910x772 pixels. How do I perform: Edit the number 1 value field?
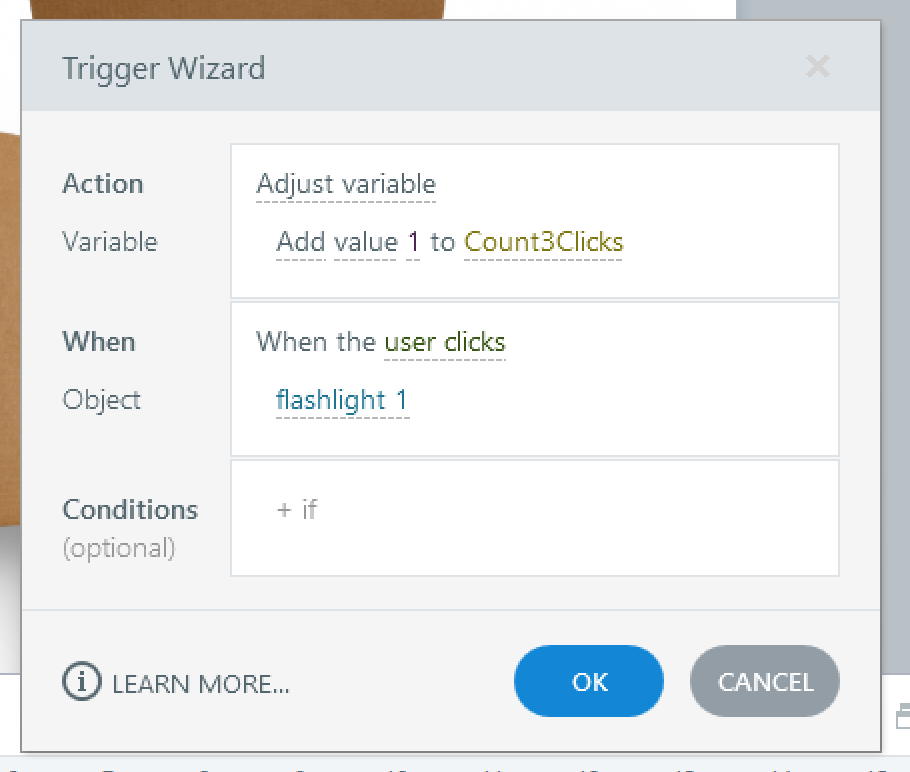[414, 243]
